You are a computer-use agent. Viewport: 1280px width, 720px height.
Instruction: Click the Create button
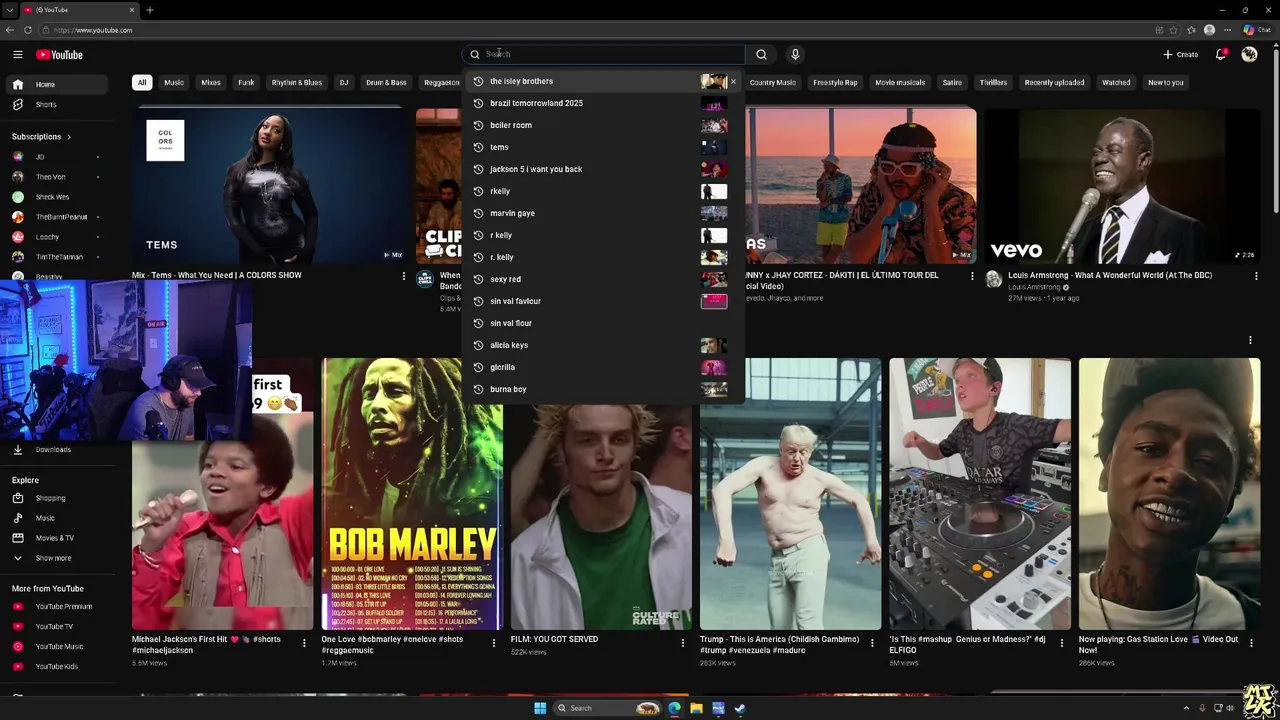[x=1181, y=54]
